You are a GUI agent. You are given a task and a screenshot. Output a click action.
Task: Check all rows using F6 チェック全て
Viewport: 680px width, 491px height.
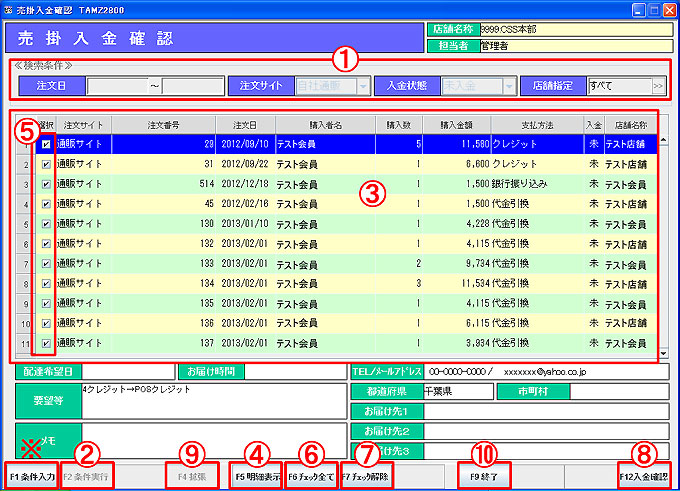coord(311,475)
